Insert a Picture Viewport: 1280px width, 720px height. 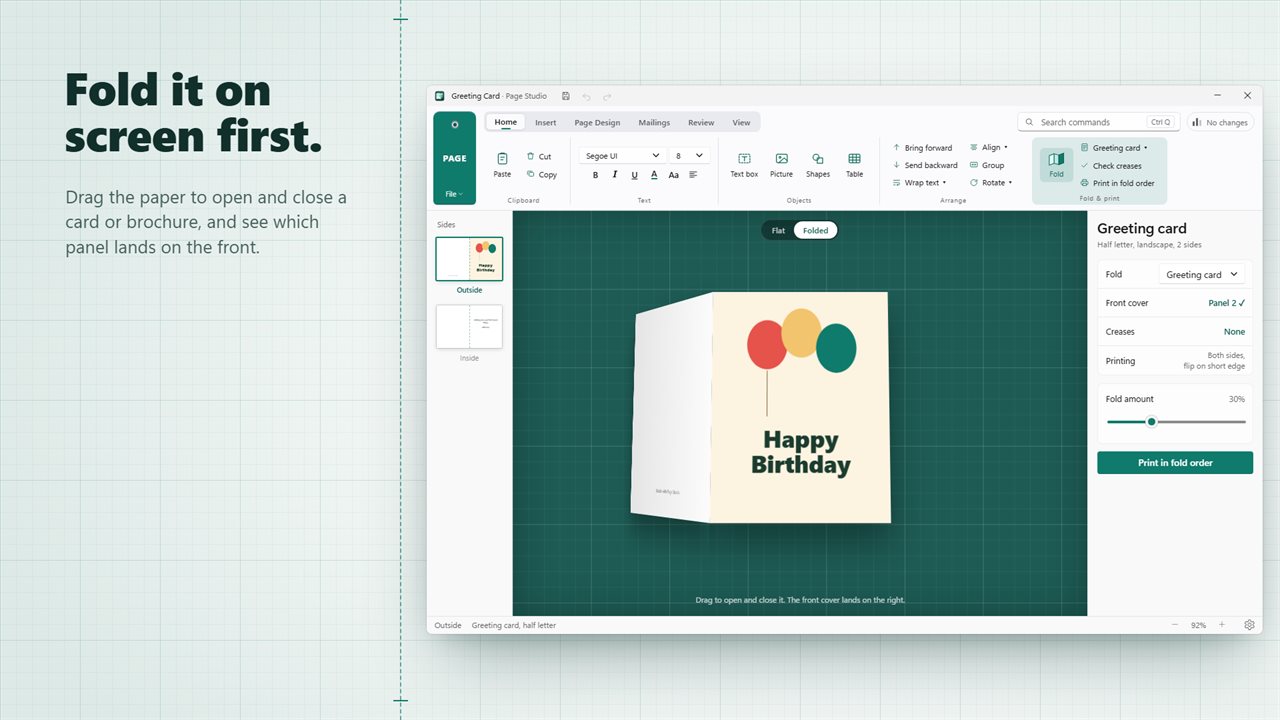pos(781,165)
